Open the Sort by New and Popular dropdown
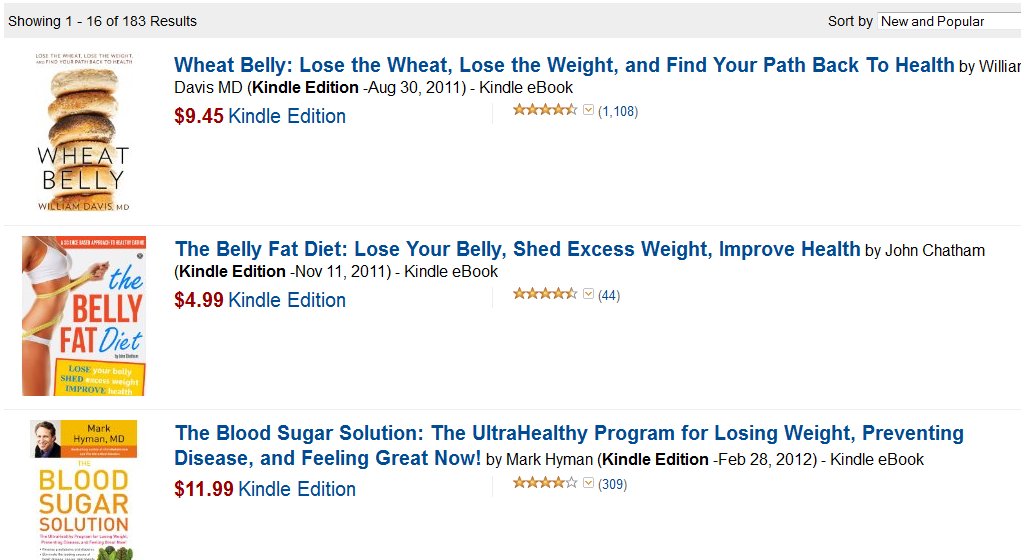The height and width of the screenshot is (560, 1021). [949, 21]
